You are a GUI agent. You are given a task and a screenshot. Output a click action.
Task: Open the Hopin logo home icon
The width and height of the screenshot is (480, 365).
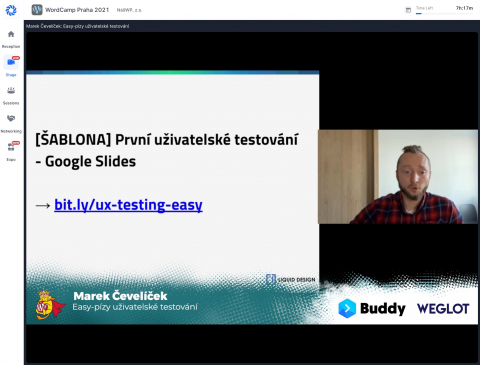coord(11,10)
